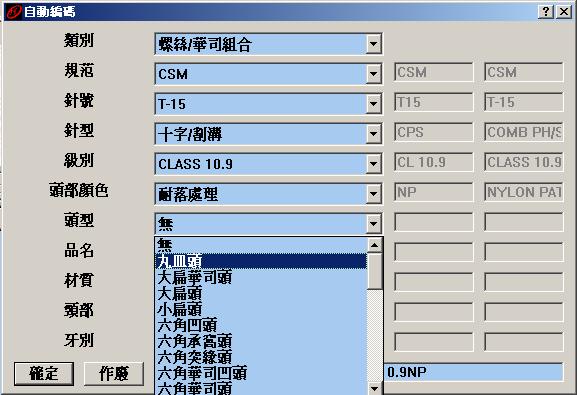Click the 材質 label

[79, 281]
